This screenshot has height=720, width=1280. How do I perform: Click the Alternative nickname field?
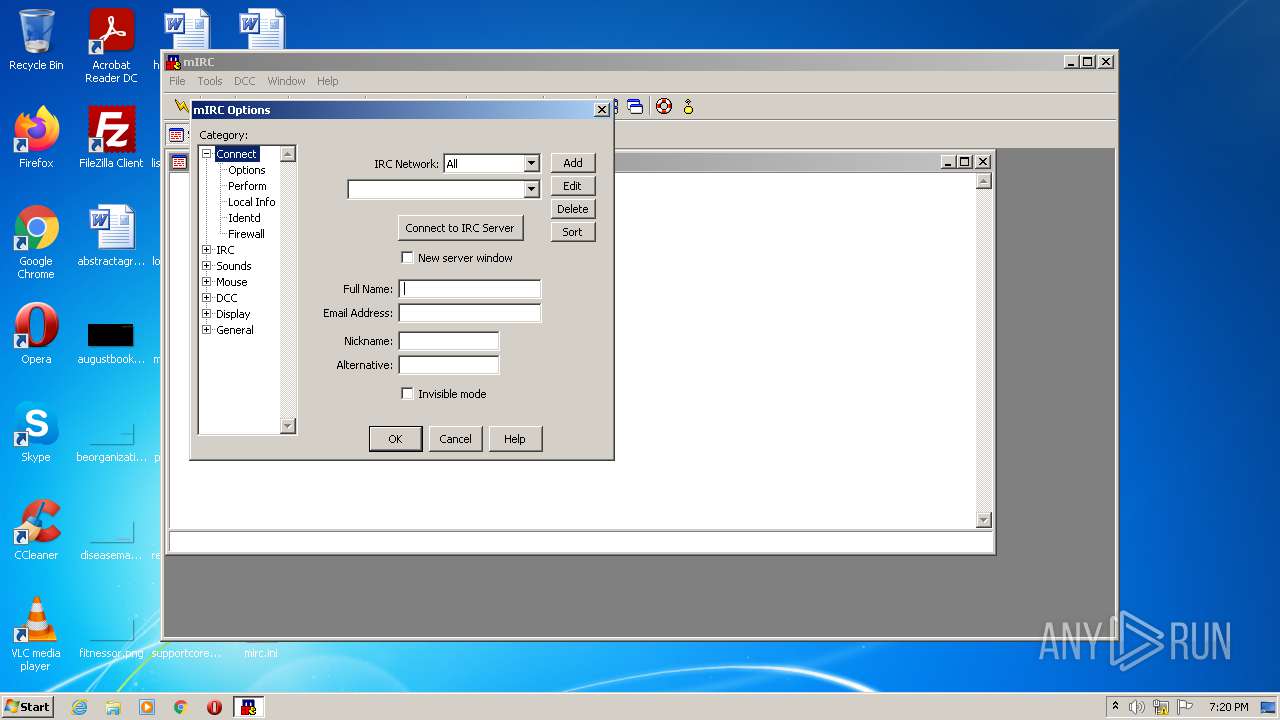pos(449,365)
